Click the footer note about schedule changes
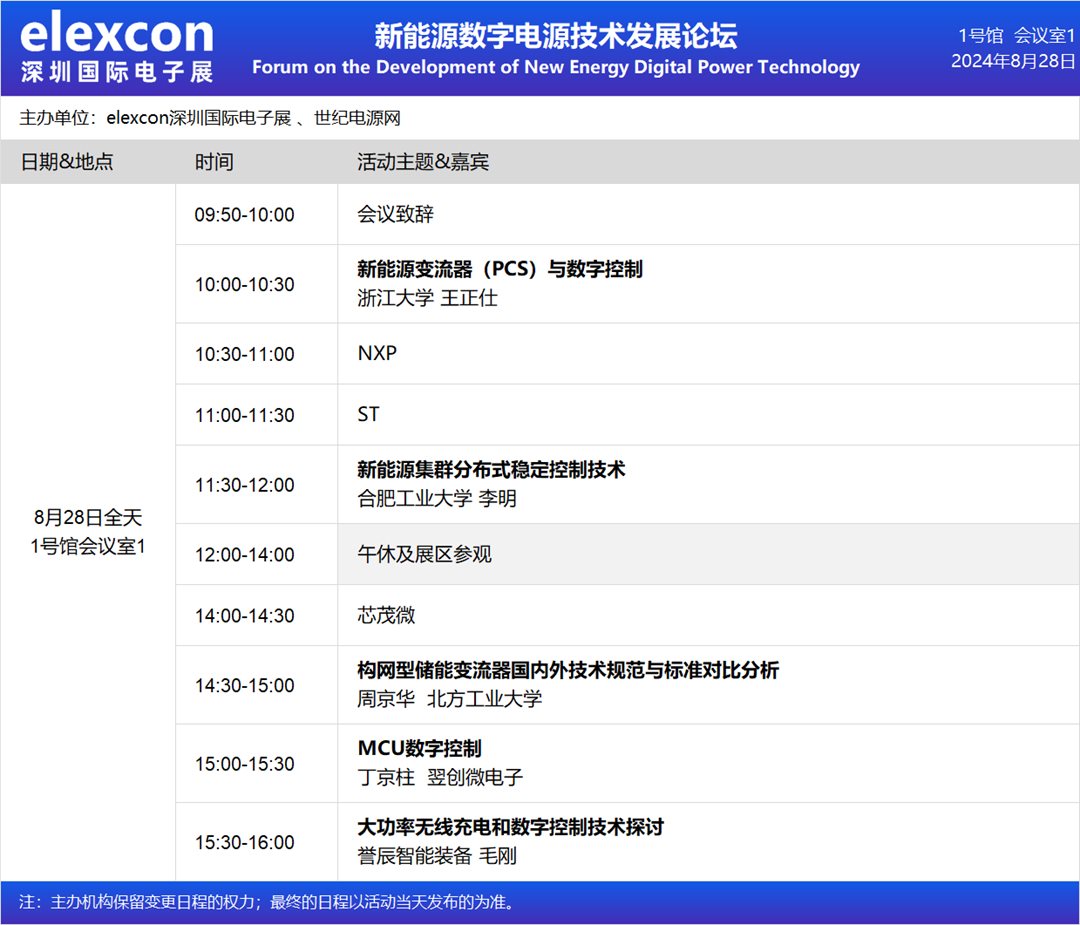 (x=267, y=902)
